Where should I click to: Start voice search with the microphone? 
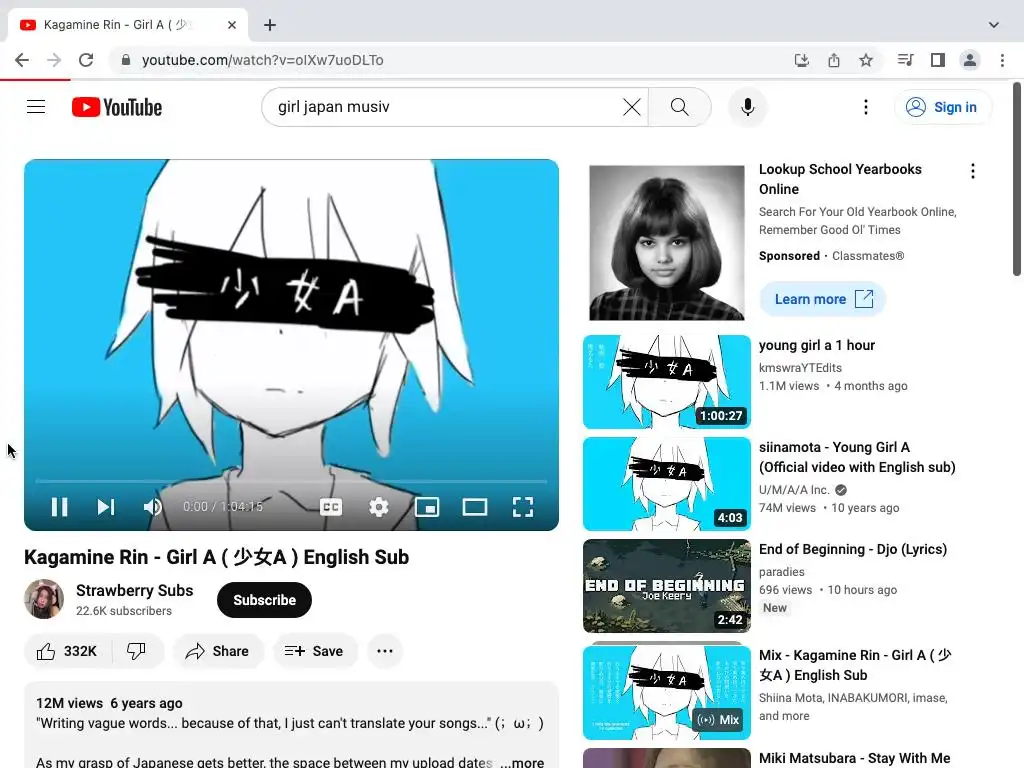pyautogui.click(x=748, y=106)
